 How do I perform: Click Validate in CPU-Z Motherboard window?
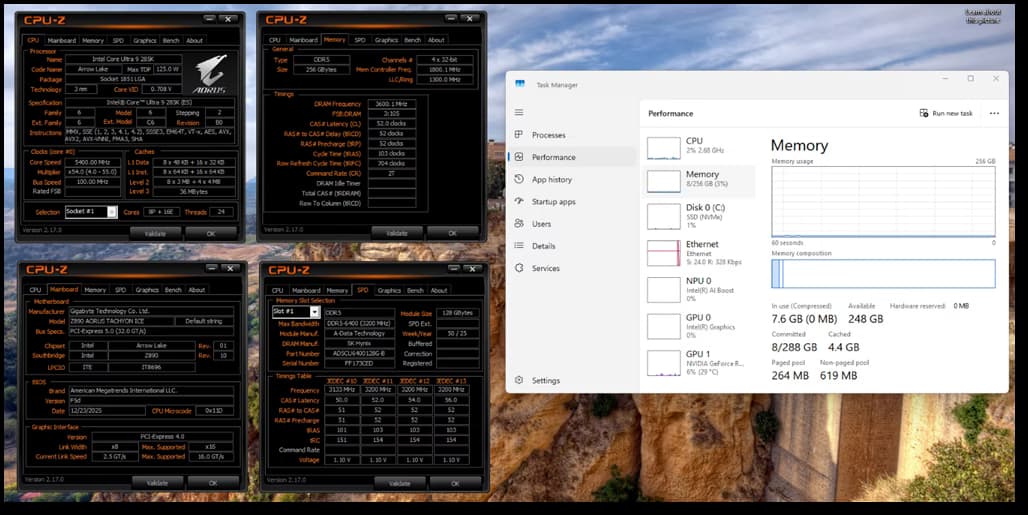pos(157,483)
